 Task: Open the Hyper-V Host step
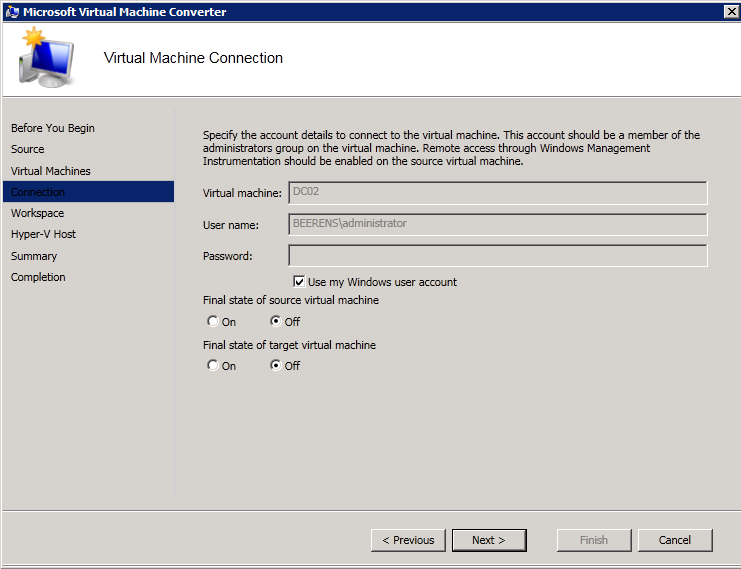43,234
